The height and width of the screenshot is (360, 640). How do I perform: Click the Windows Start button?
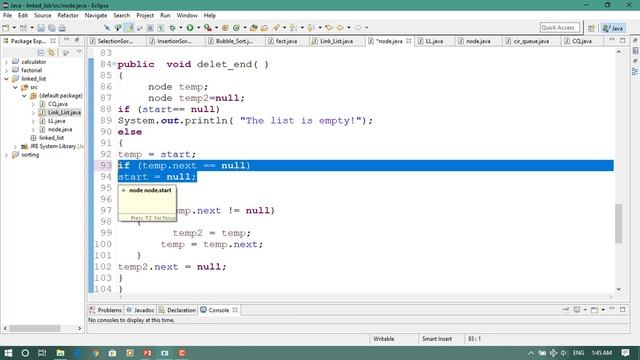point(8,353)
